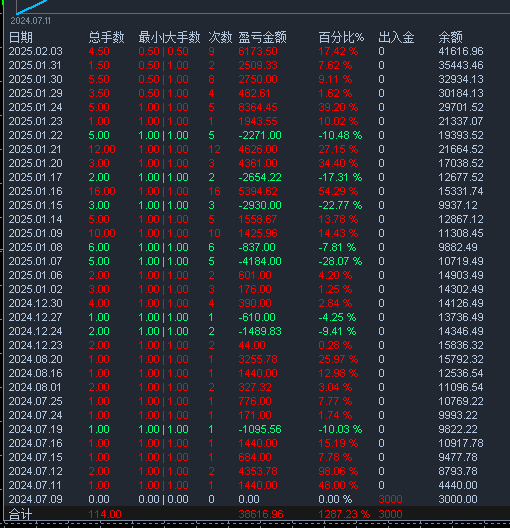The image size is (510, 528).
Task: Click the 总手数 column header
Action: [x=106, y=37]
